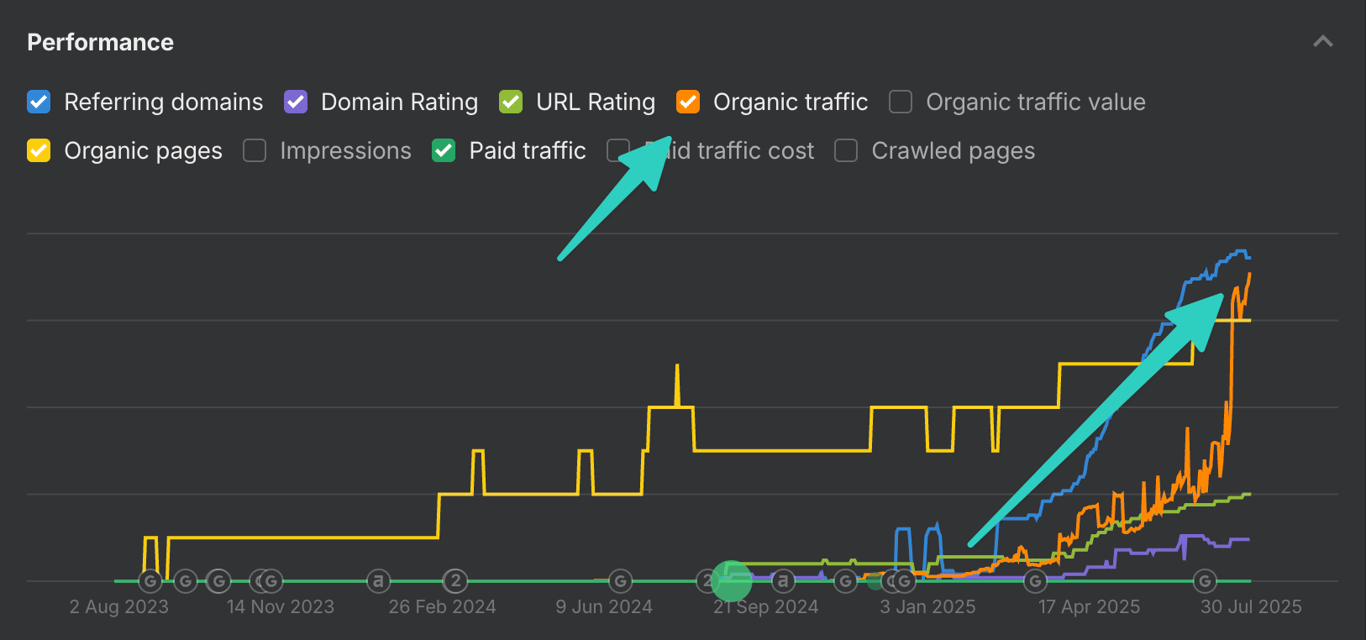Uncheck the Organic pages checkbox
This screenshot has height=640, width=1366.
pos(39,151)
